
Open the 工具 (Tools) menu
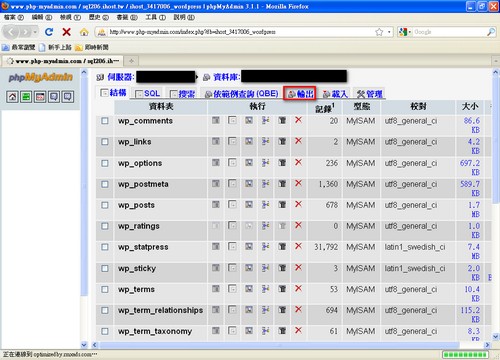tap(155, 17)
